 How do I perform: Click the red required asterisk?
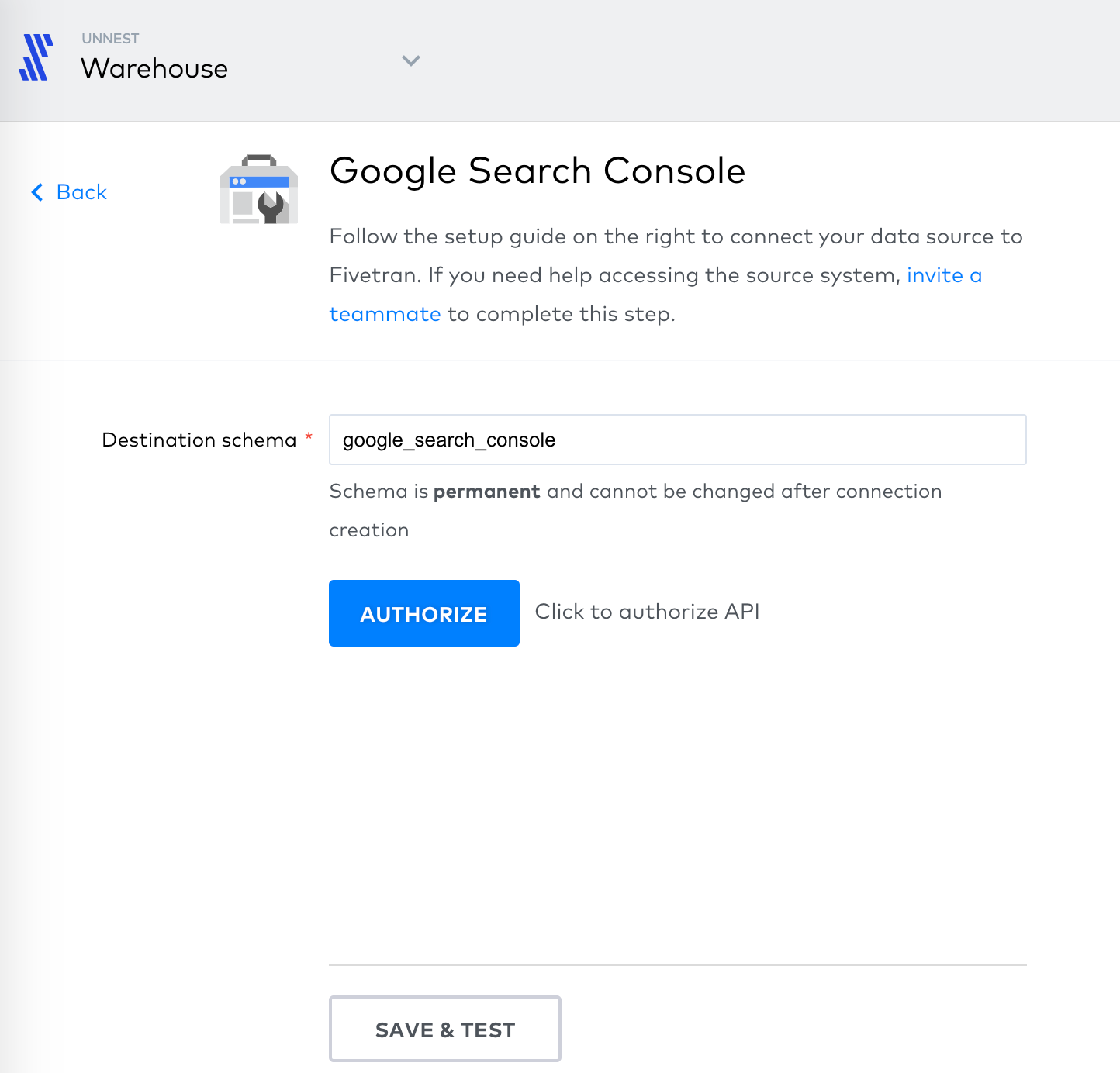tap(309, 436)
